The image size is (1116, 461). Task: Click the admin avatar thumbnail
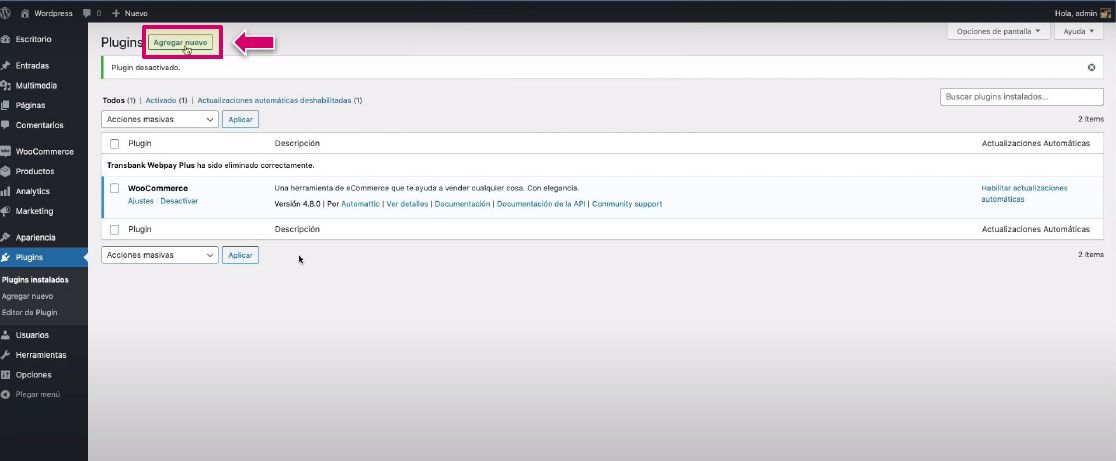pos(1105,13)
